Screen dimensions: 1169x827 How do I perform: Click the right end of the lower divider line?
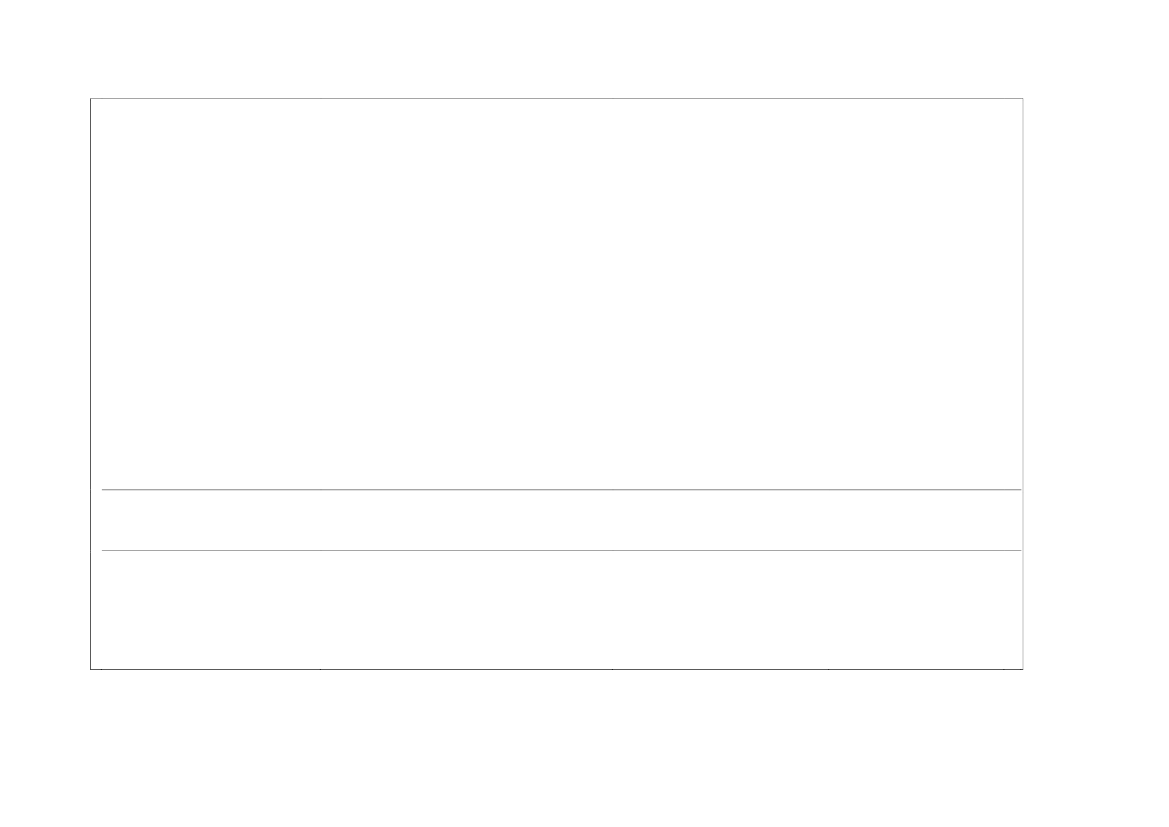tap(1019, 550)
